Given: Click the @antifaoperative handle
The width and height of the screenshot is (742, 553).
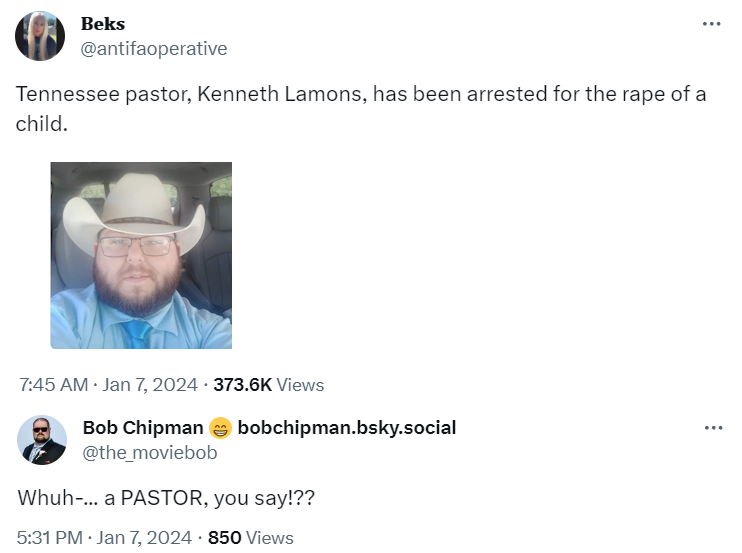Looking at the screenshot, I should coord(154,48).
